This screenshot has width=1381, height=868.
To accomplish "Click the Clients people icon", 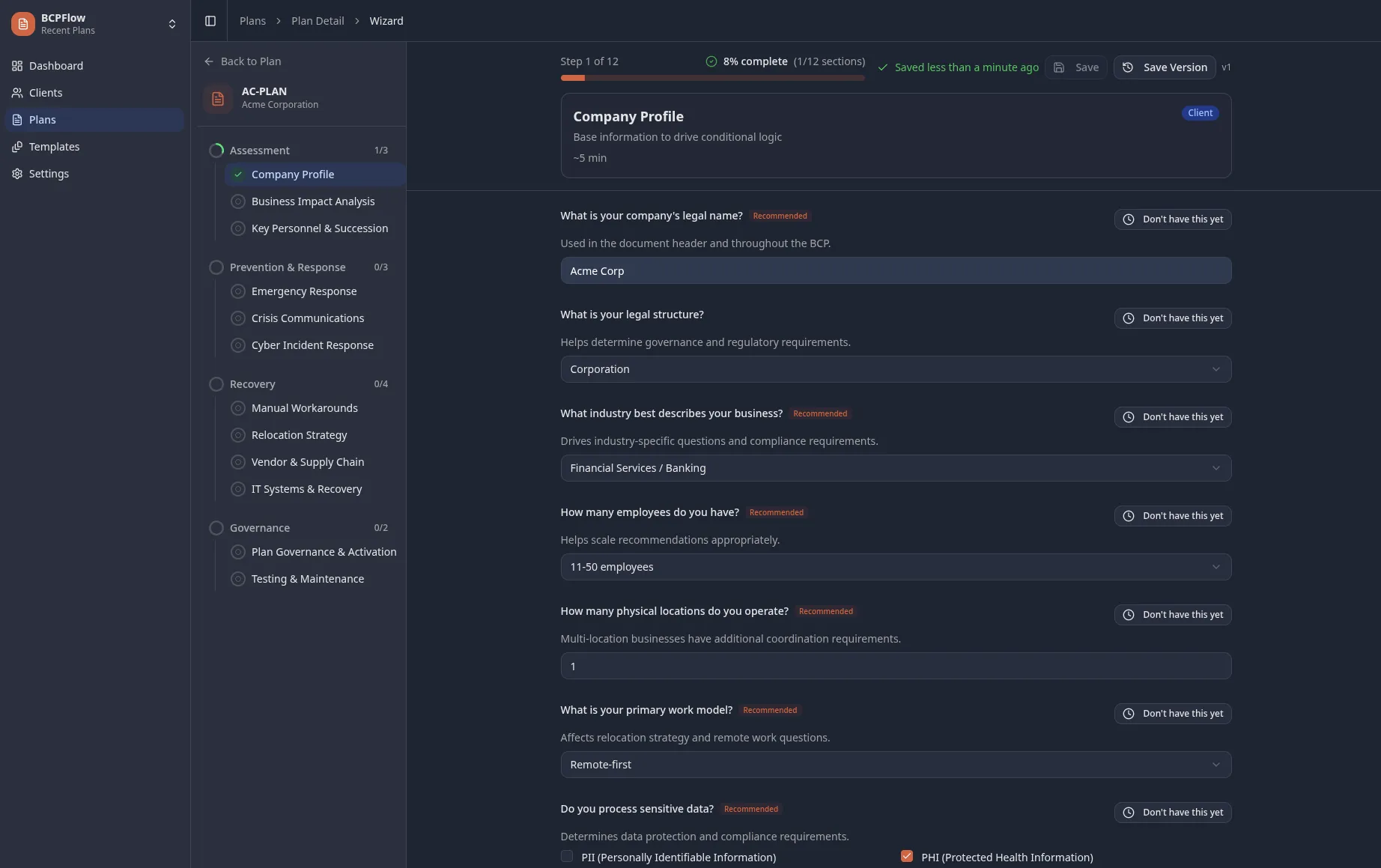I will pyautogui.click(x=17, y=93).
